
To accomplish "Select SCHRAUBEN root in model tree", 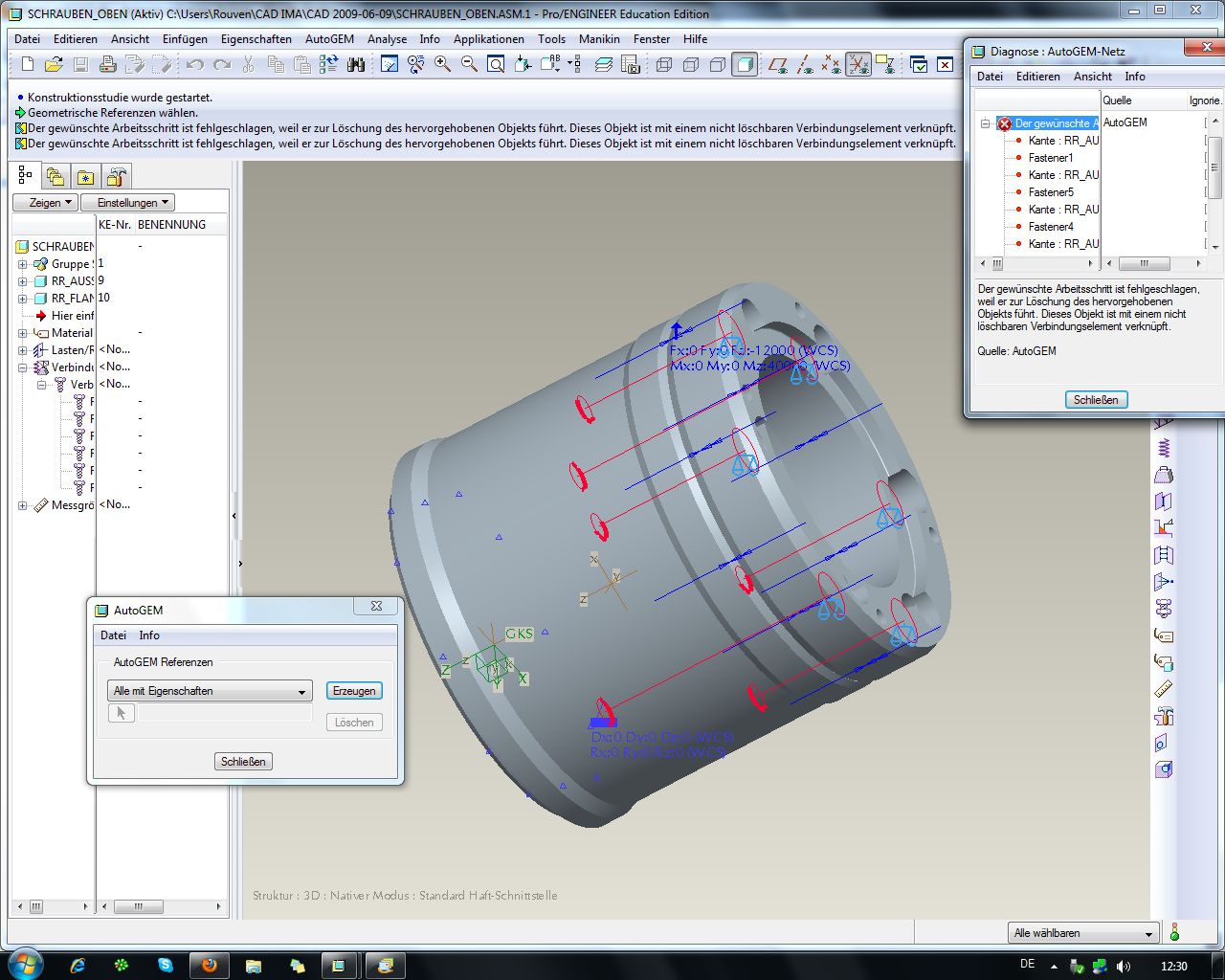I will coord(63,247).
